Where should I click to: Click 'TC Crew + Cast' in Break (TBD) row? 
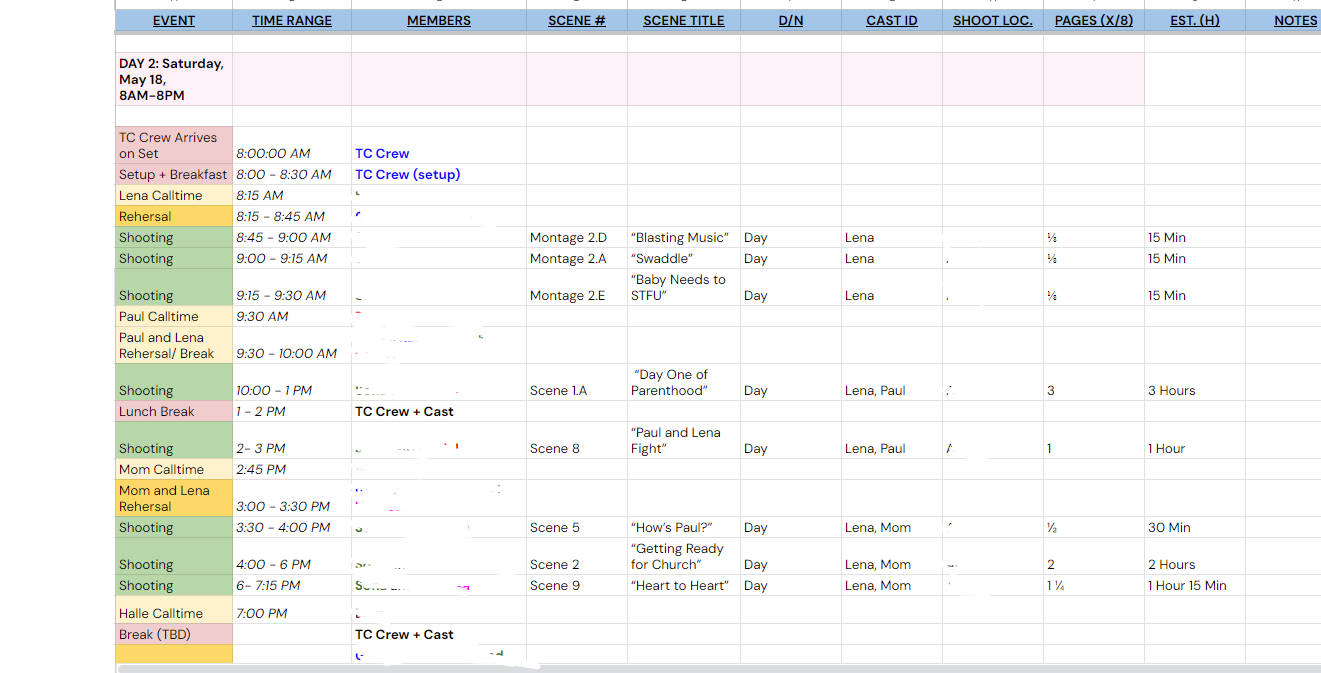click(x=439, y=634)
